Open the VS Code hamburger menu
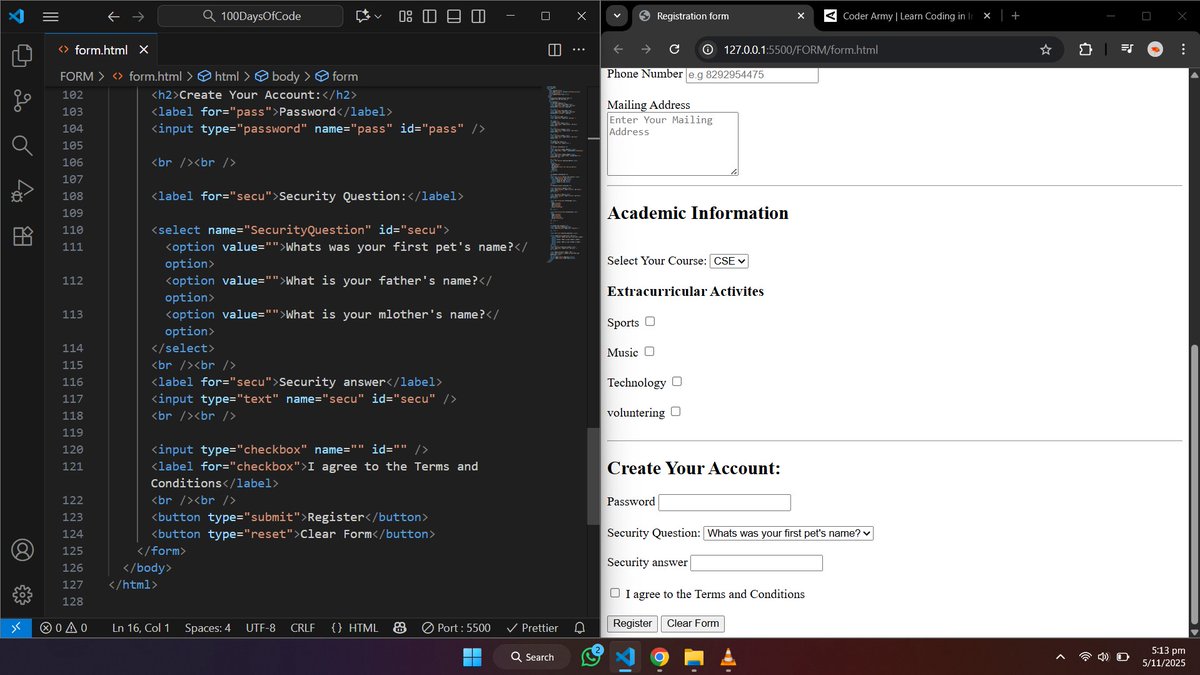The image size is (1200, 675). pos(51,16)
